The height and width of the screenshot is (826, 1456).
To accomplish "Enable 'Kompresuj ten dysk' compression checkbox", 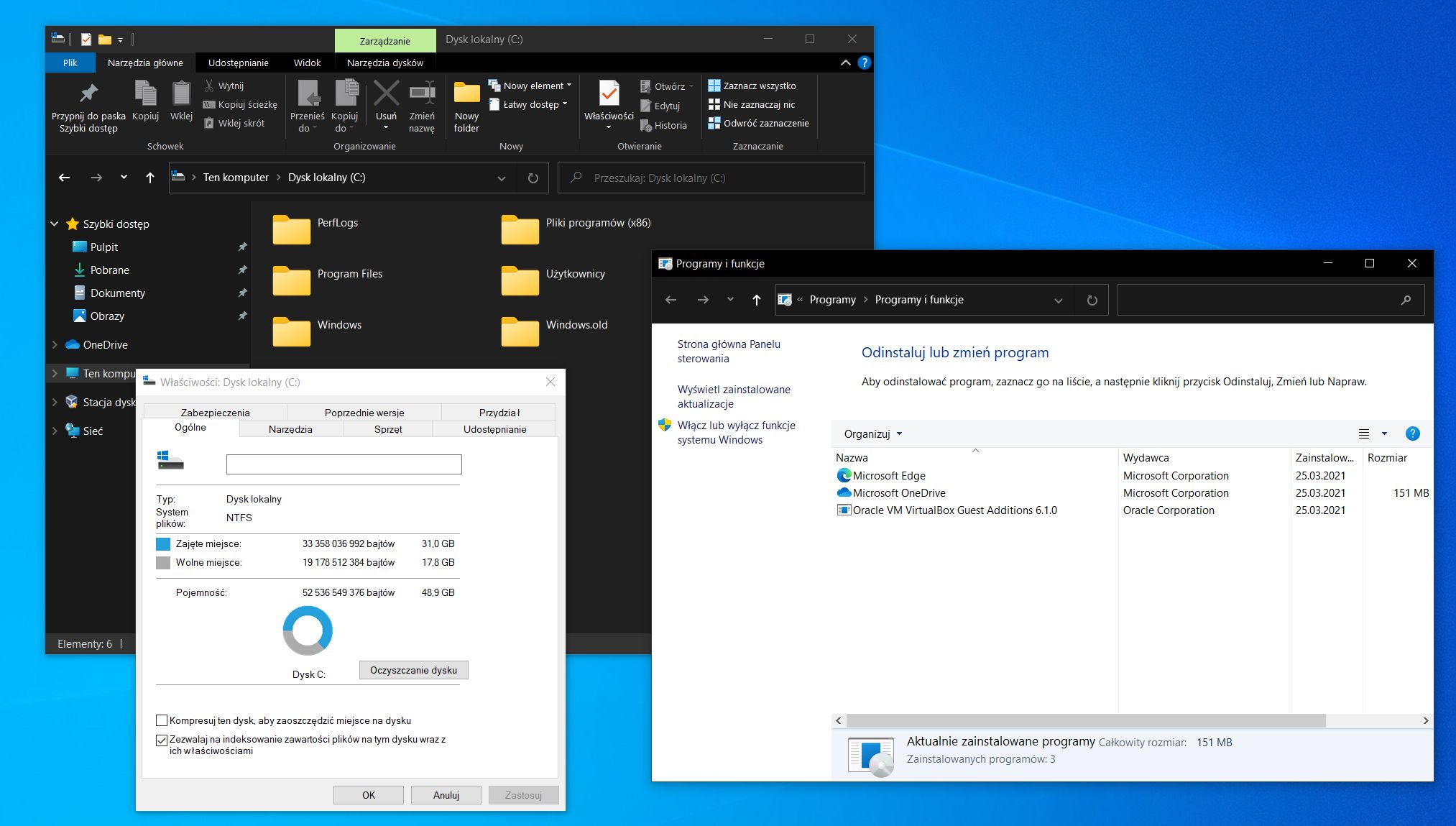I will (161, 720).
